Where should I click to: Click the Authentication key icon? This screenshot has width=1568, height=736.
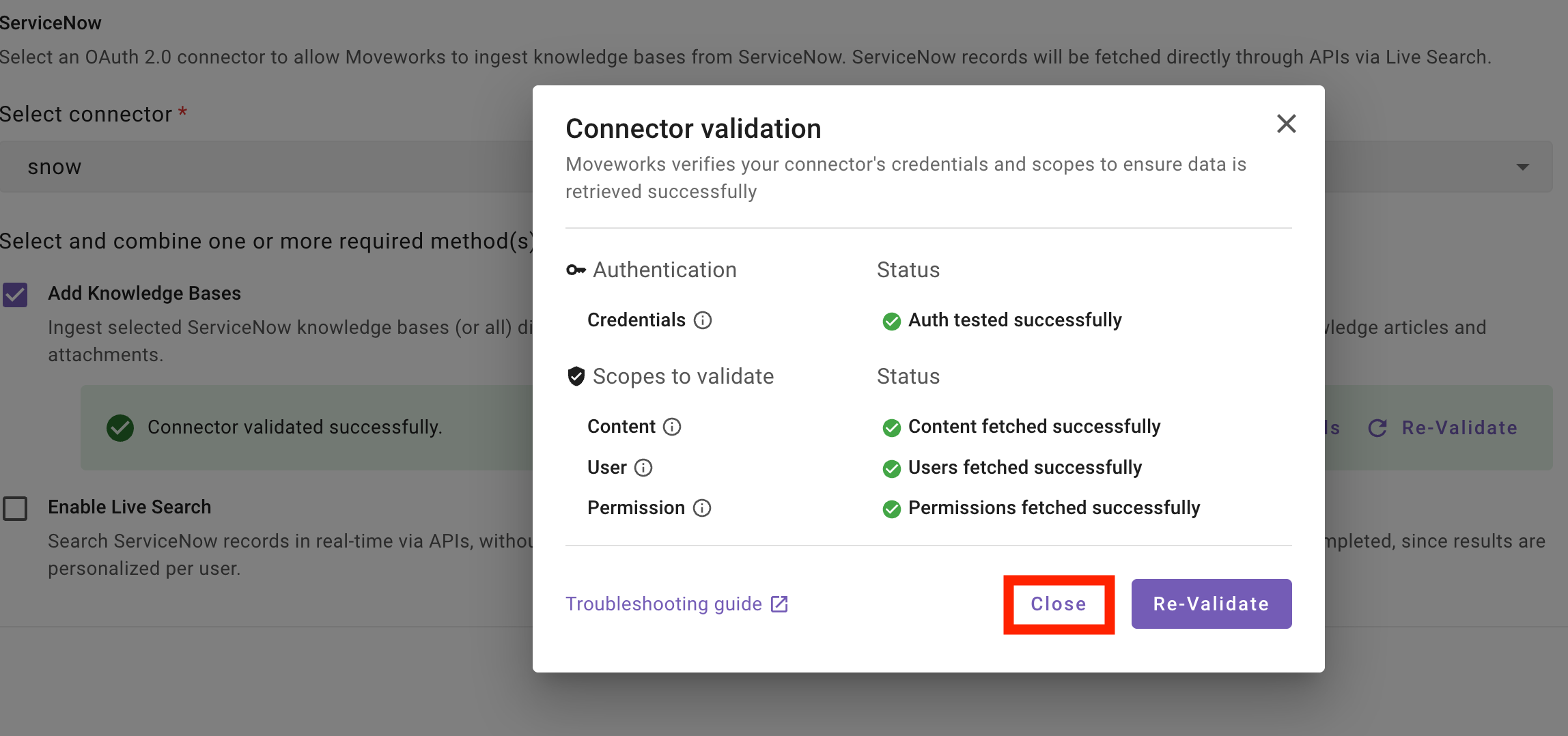pos(576,270)
